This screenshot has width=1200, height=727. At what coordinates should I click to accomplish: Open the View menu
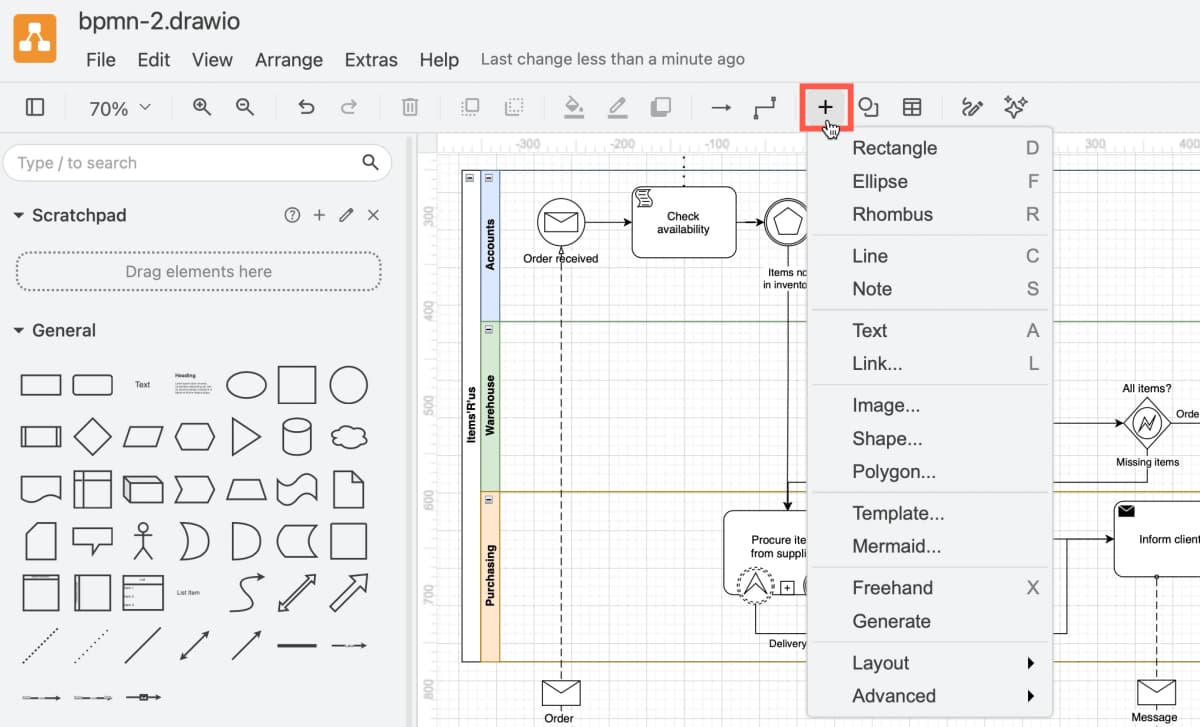[x=212, y=60]
